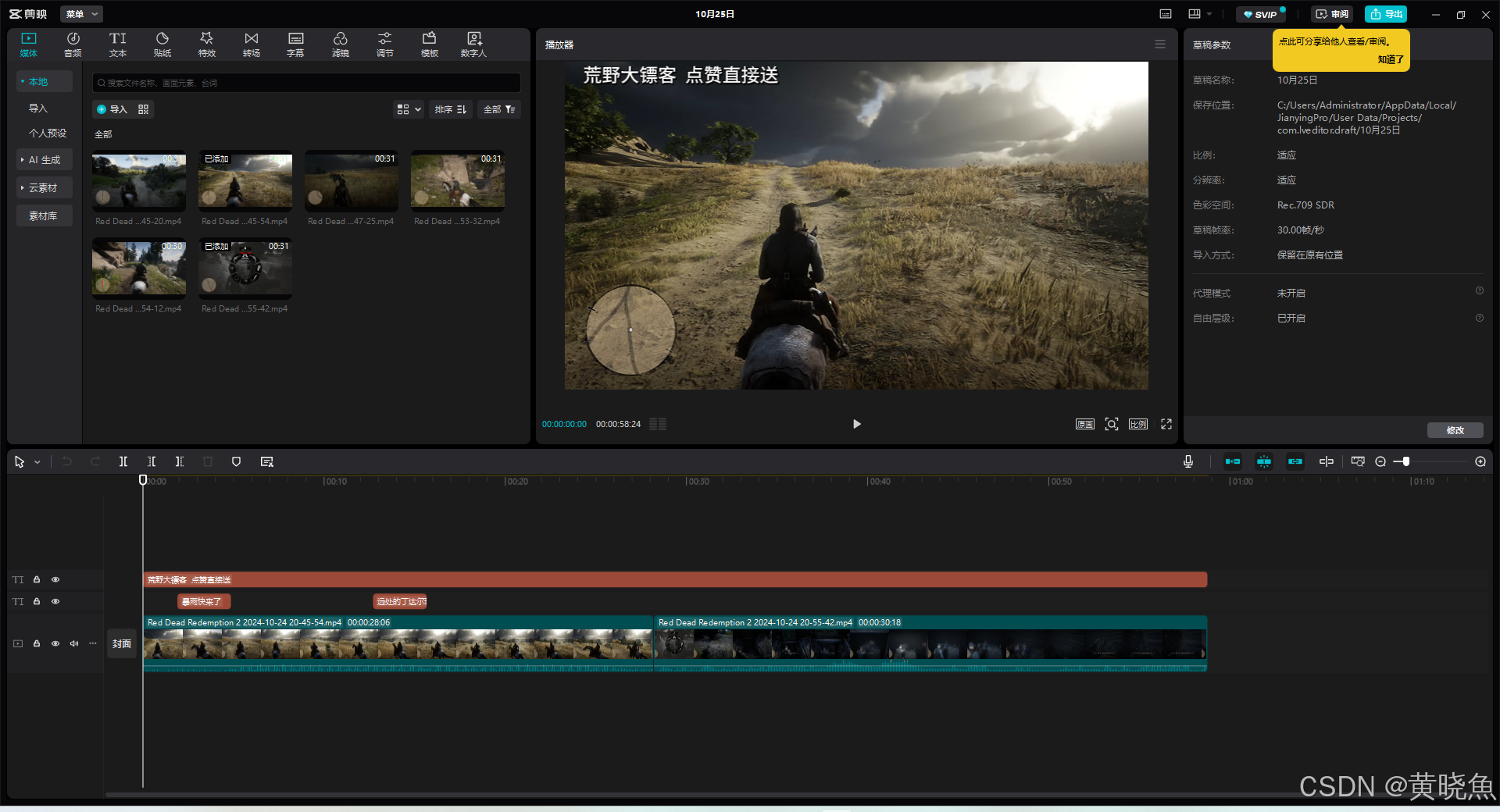The image size is (1500, 812).
Task: Expand the 云素材 cloud materials section
Action: tap(45, 187)
